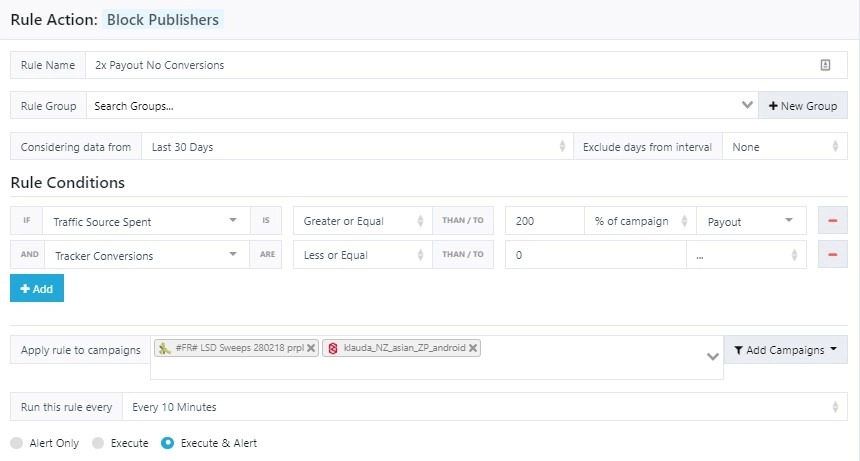
Task: Click the klauda_NZ campaign red icon
Action: coord(332,348)
